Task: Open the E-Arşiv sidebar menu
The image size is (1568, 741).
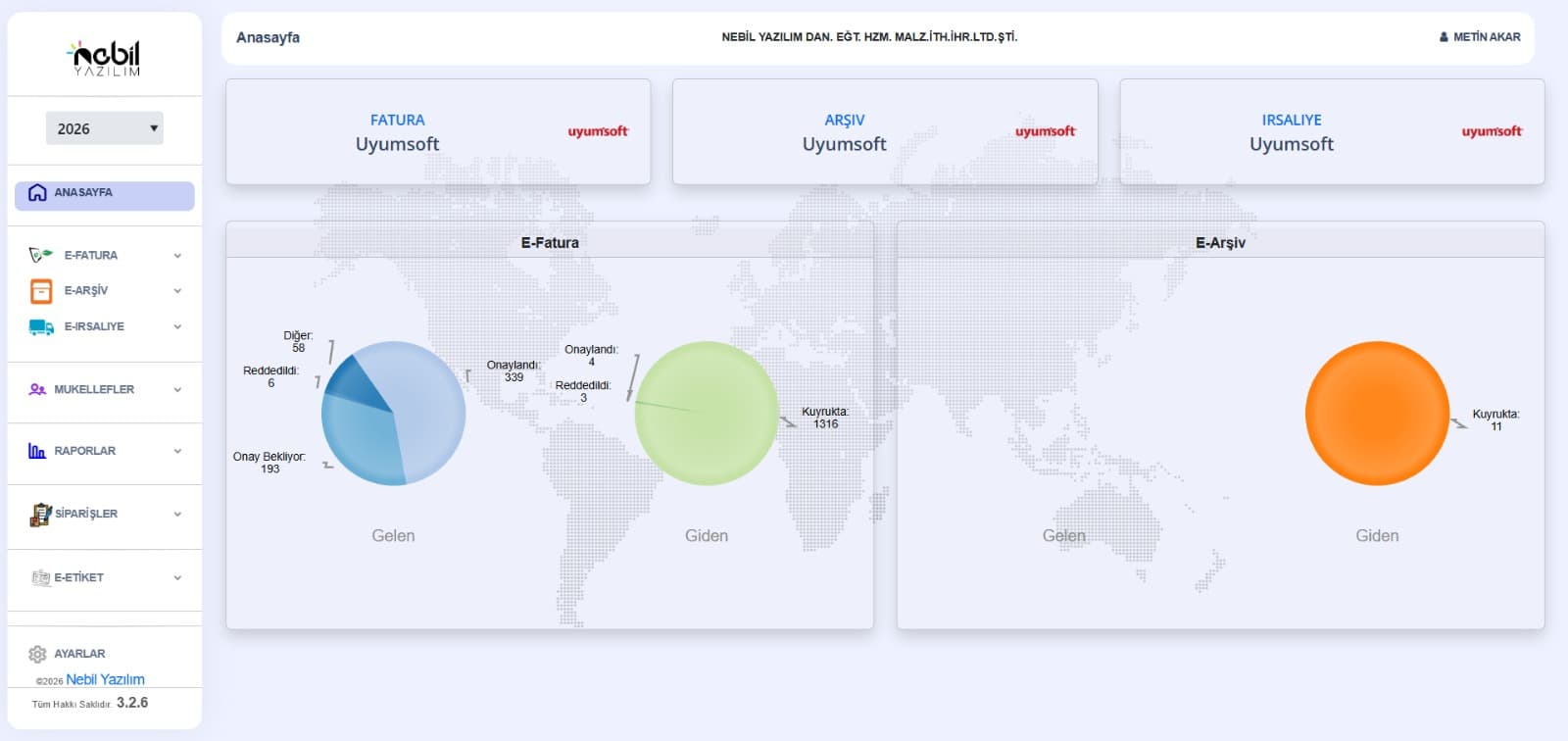Action: [105, 291]
